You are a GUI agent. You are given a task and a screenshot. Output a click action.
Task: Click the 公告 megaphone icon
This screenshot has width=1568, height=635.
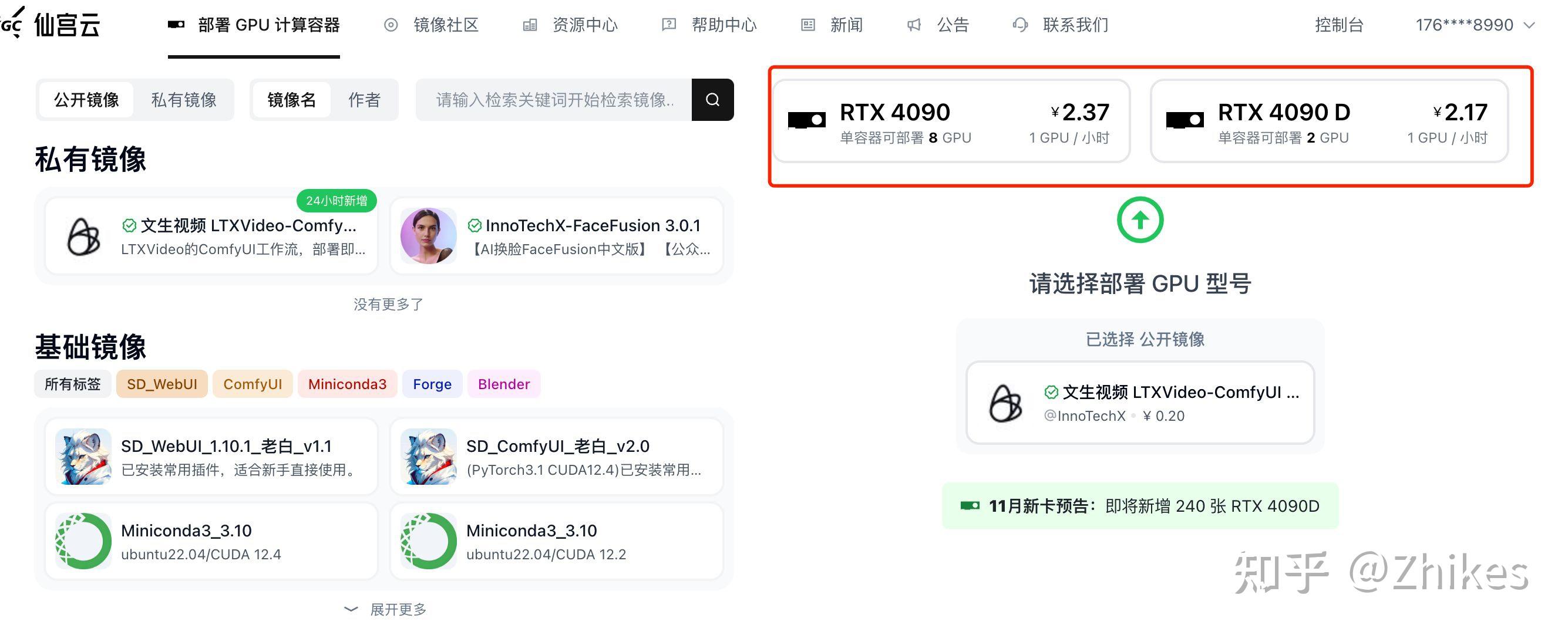point(914,25)
